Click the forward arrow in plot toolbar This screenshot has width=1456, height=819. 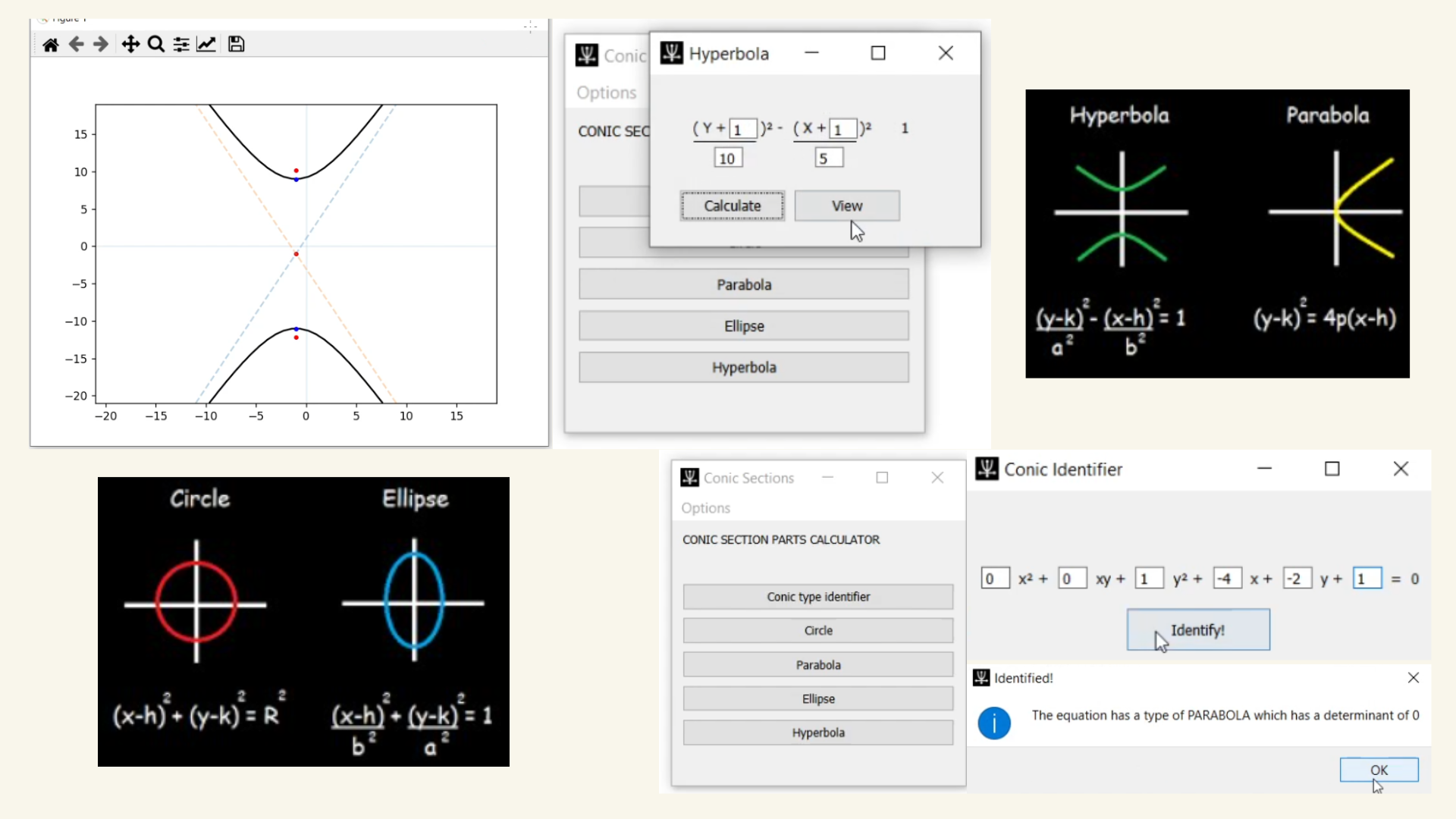(x=101, y=45)
